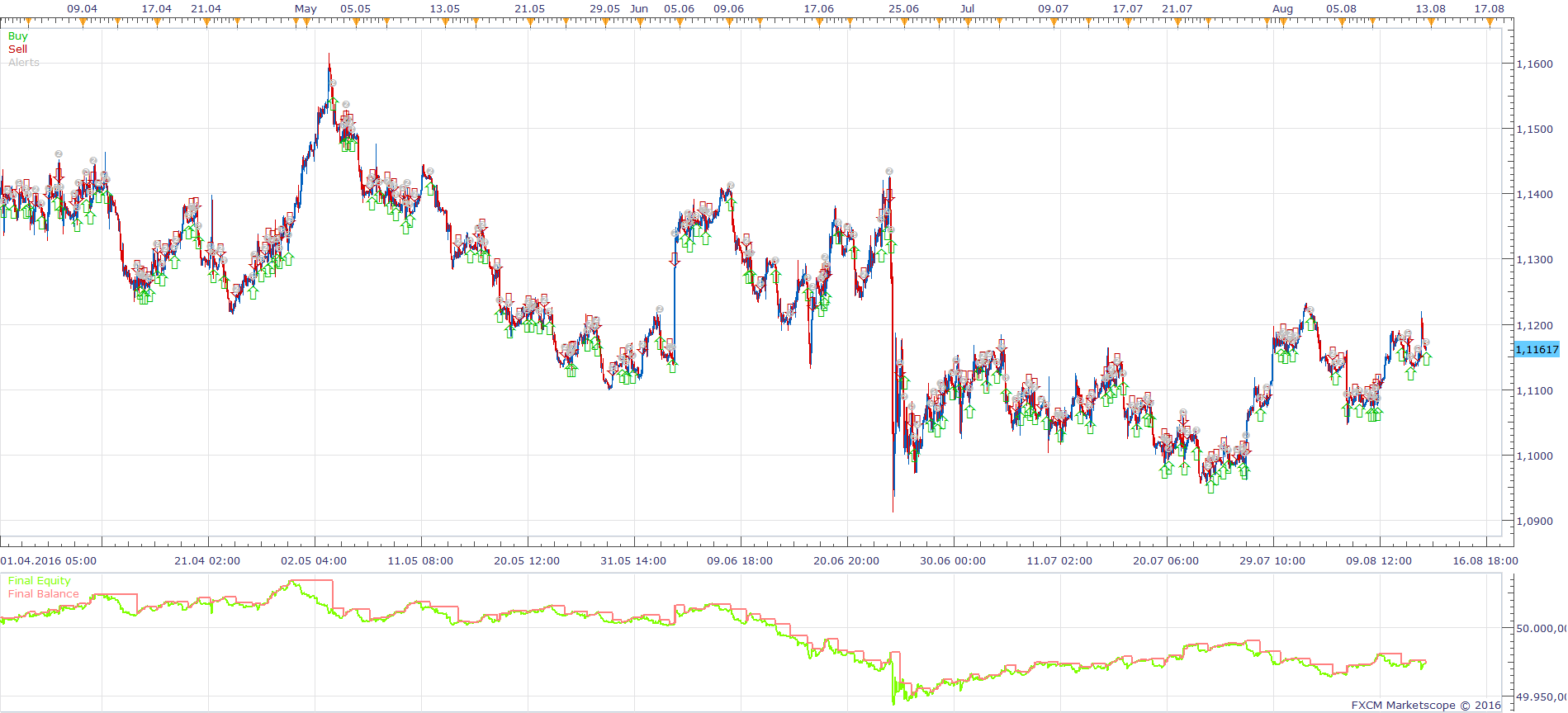This screenshot has height=713, width=1568.
Task: Select the Final Equity legend label
Action: 40,581
